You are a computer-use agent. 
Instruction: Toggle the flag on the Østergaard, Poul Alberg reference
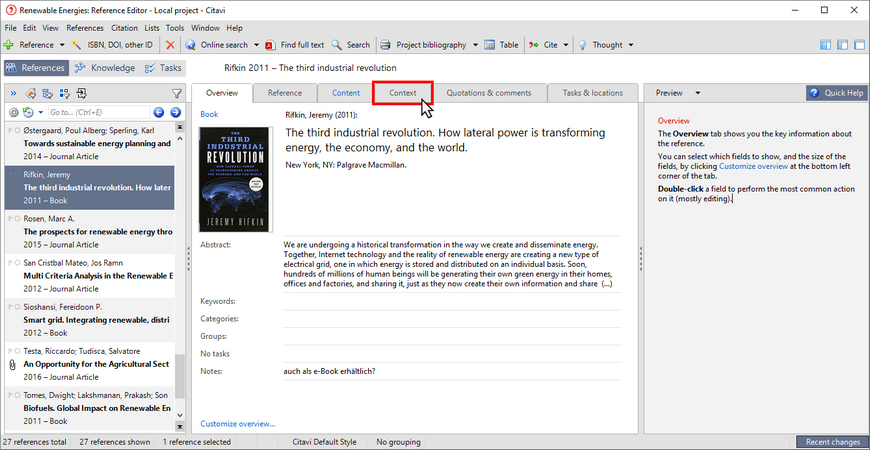tap(11, 130)
